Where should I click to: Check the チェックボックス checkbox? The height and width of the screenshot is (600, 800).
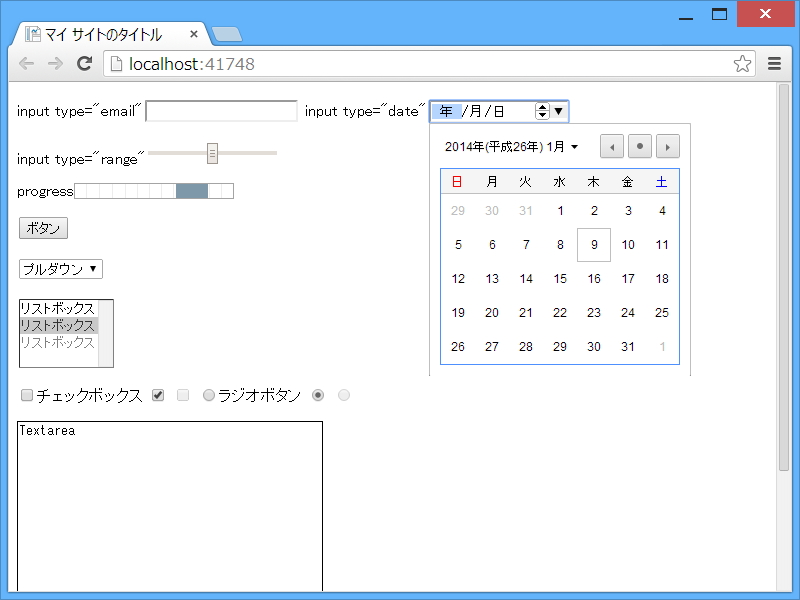coord(26,395)
